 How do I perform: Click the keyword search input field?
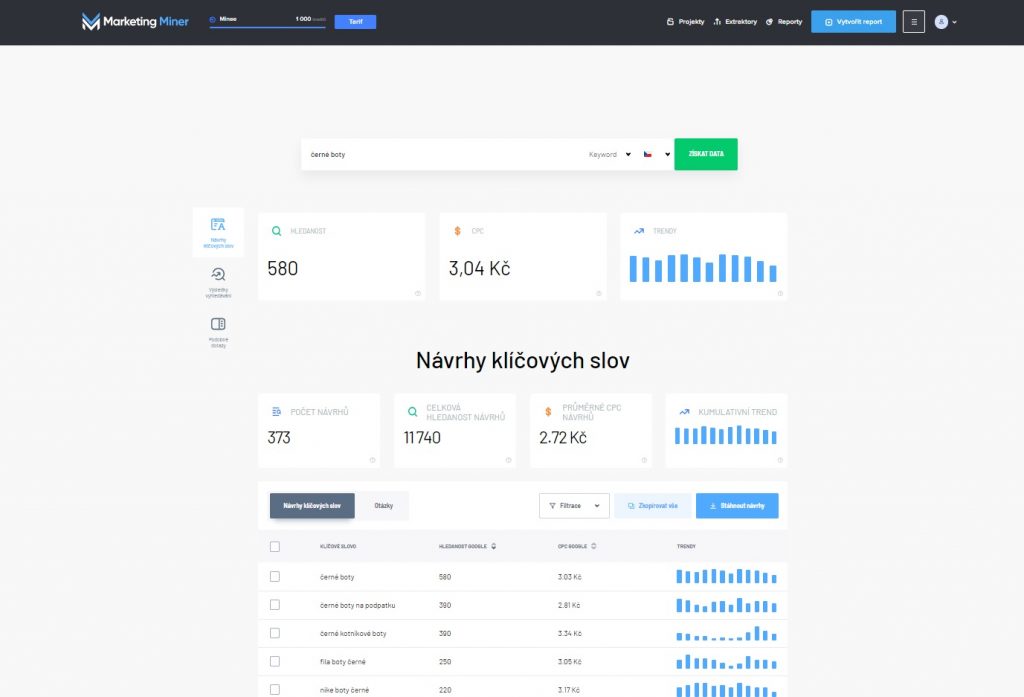[440, 154]
